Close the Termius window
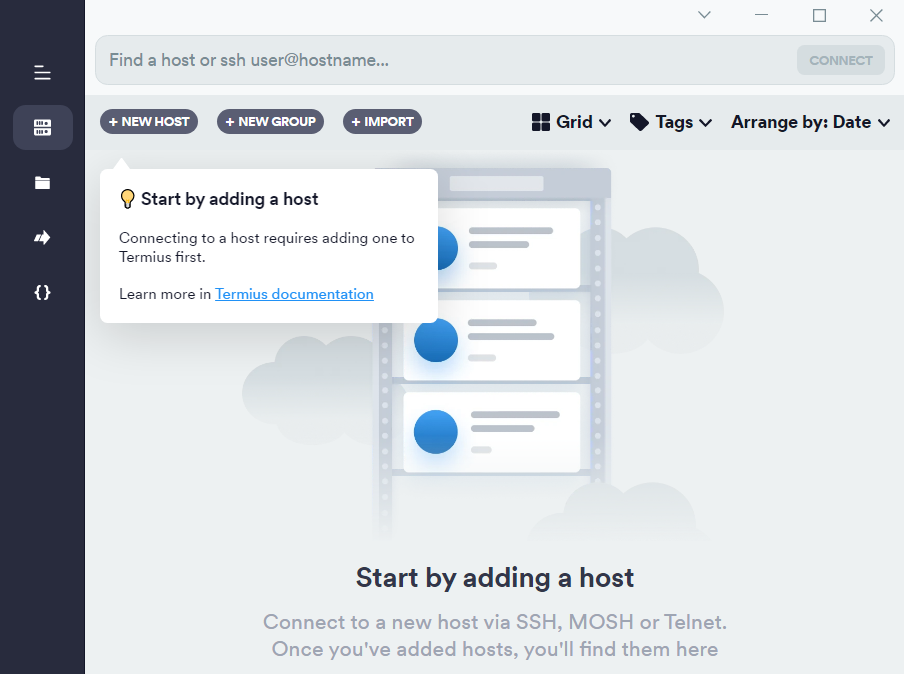The height and width of the screenshot is (674, 904). (x=876, y=15)
